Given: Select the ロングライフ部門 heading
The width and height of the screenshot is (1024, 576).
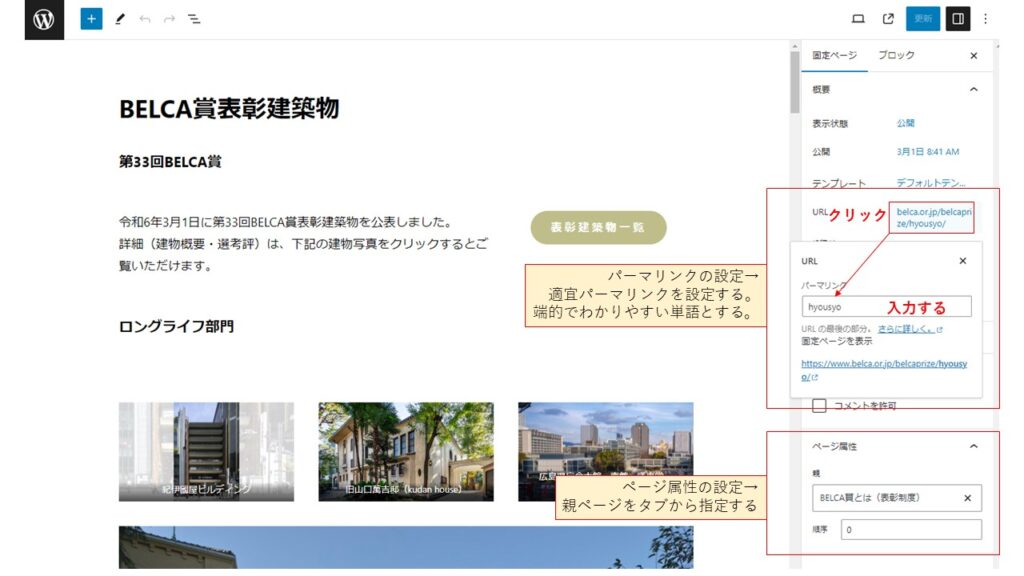Looking at the screenshot, I should coord(176,326).
